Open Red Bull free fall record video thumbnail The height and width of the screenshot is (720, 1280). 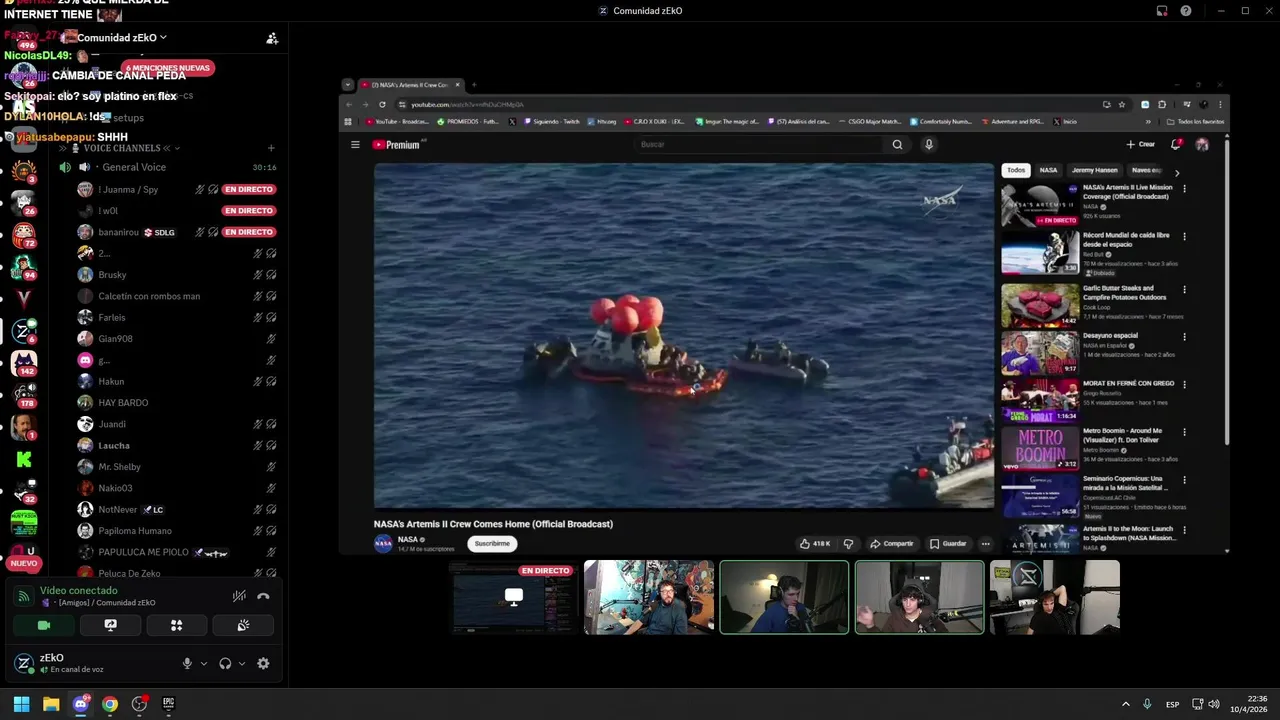point(1040,252)
